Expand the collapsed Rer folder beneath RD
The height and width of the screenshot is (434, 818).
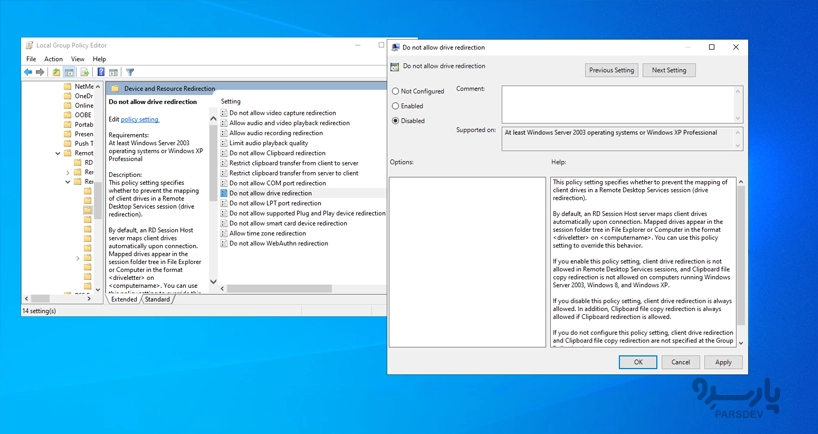(68, 172)
